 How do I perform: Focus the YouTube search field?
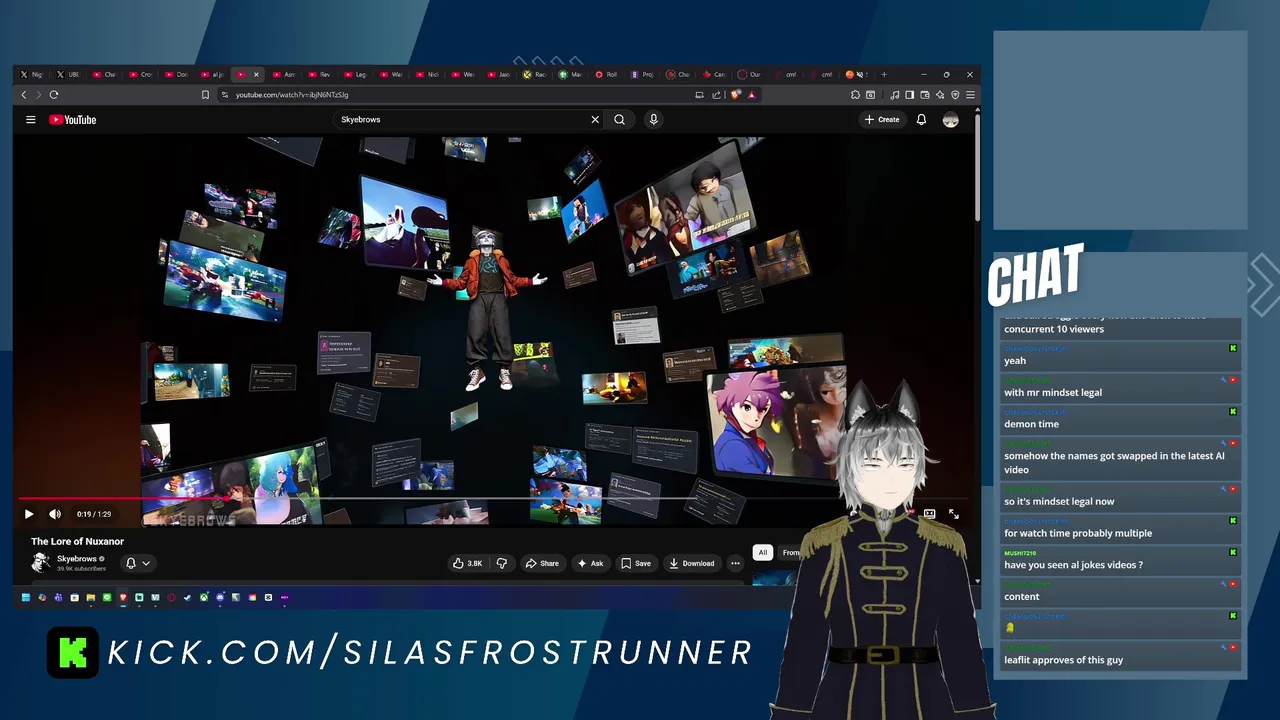click(x=462, y=119)
